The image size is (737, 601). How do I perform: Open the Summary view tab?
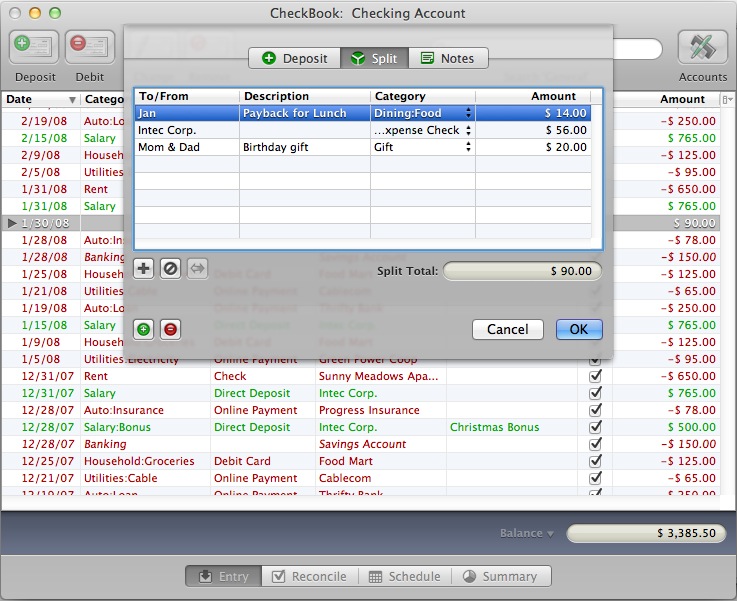point(499,576)
